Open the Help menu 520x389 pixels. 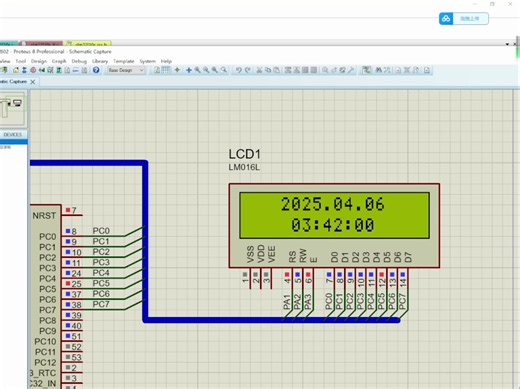[x=166, y=61]
